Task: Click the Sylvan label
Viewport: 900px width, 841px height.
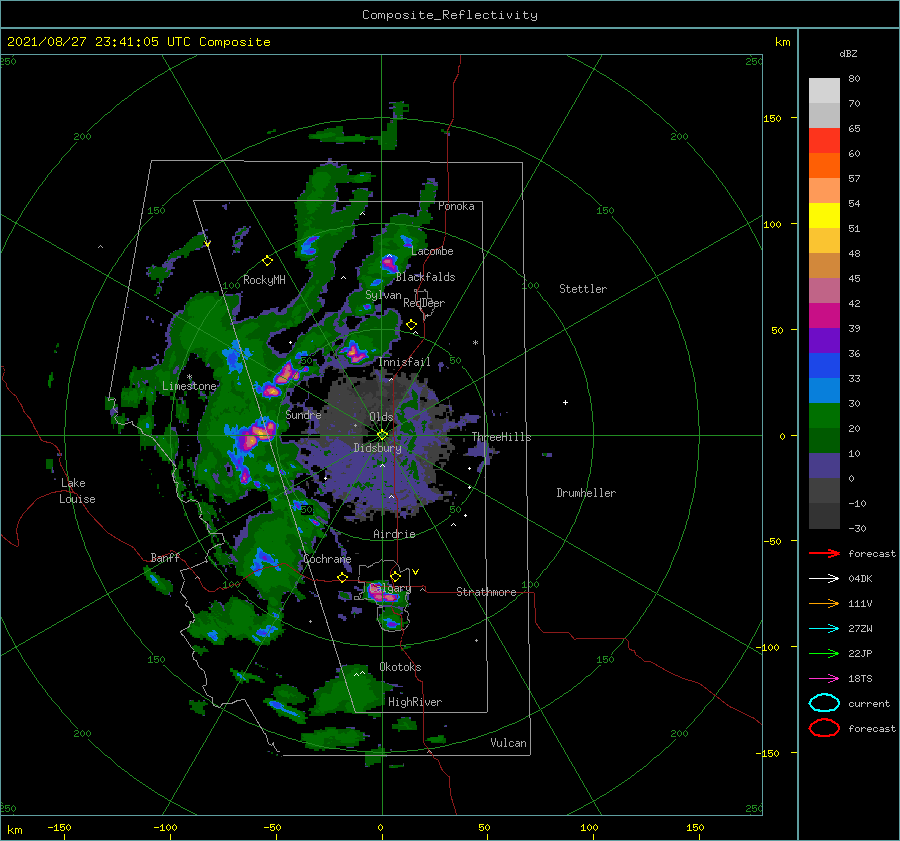Action: pos(383,295)
